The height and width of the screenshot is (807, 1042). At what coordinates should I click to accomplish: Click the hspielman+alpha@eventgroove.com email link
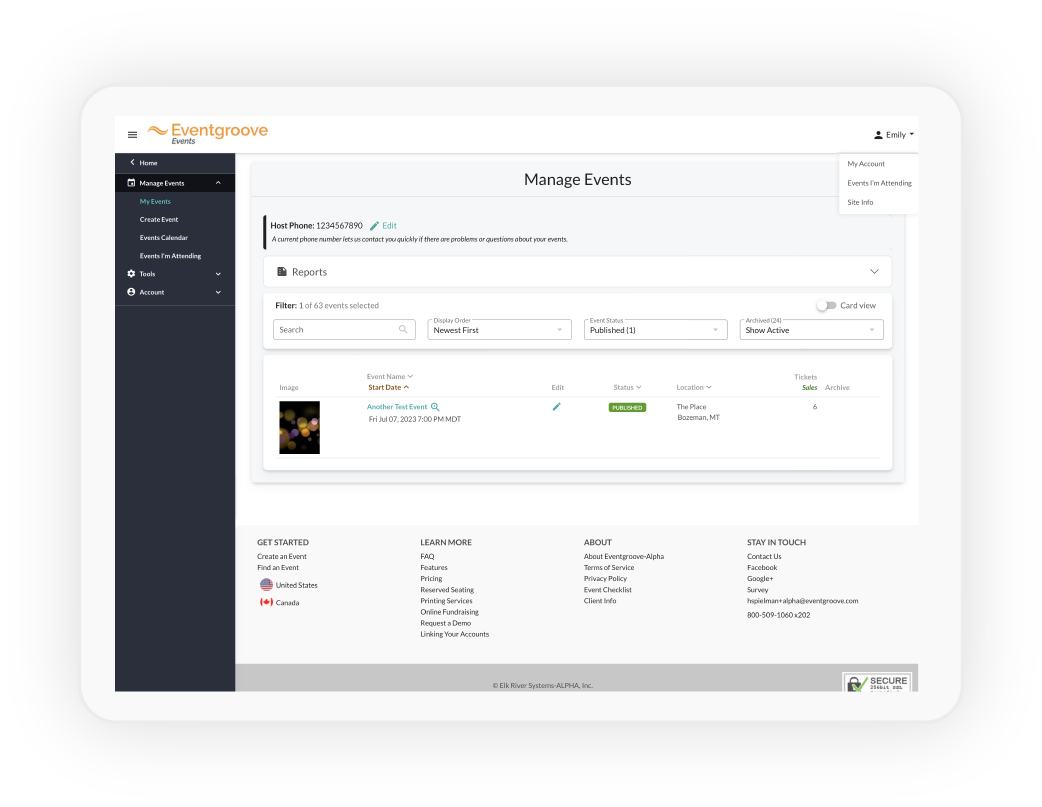coord(802,601)
